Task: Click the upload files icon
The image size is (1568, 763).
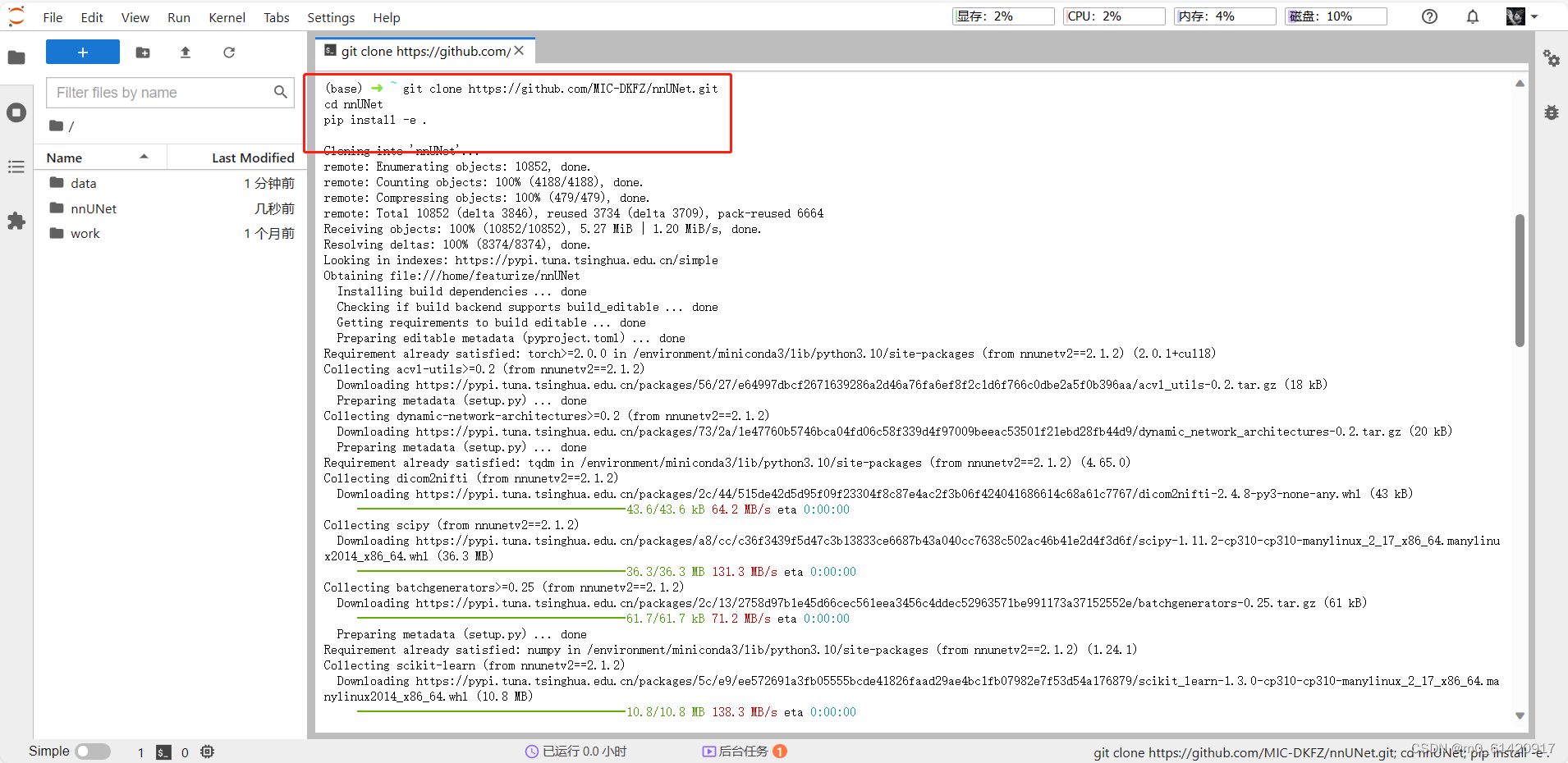Action: point(186,53)
